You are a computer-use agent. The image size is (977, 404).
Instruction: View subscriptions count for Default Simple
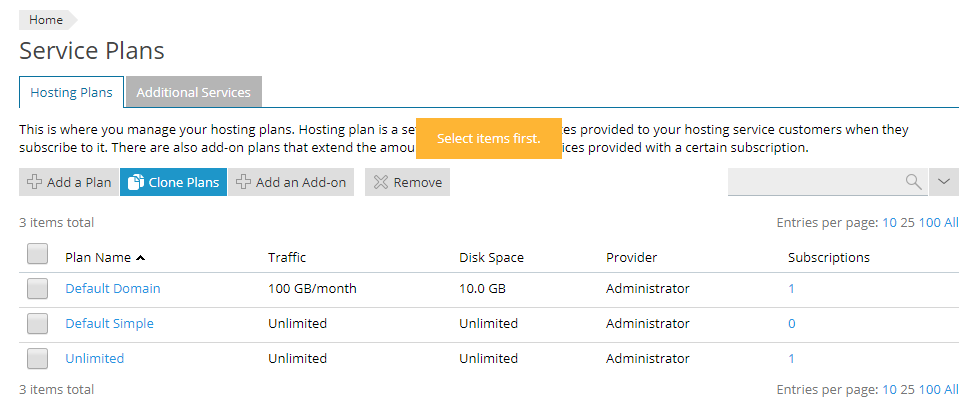click(791, 324)
